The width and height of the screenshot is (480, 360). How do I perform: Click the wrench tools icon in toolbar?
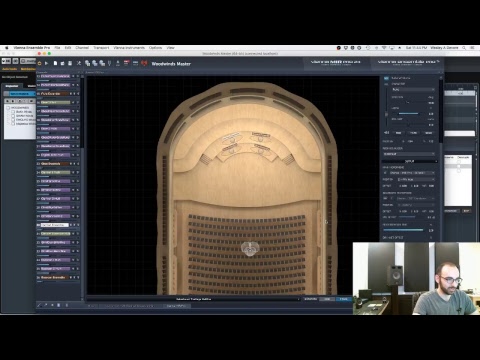79,63
